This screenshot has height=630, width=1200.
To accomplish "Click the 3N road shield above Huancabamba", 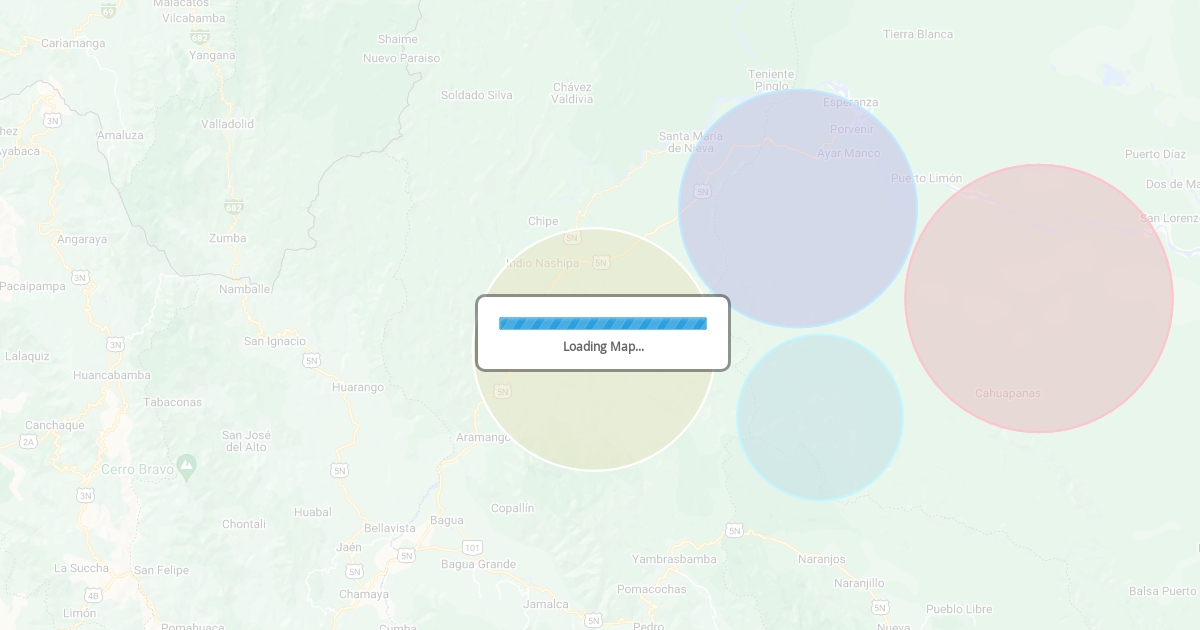I will tap(115, 344).
